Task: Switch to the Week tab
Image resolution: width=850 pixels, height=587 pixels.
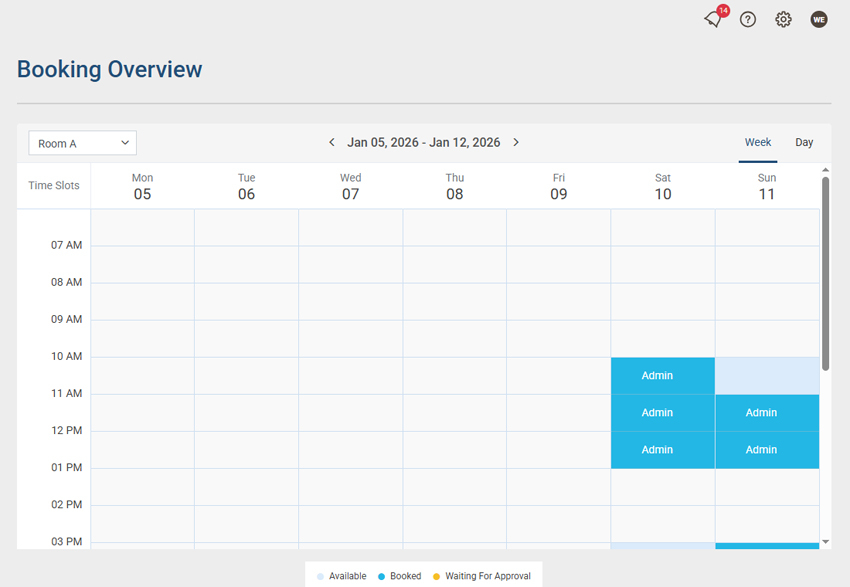Action: click(758, 142)
